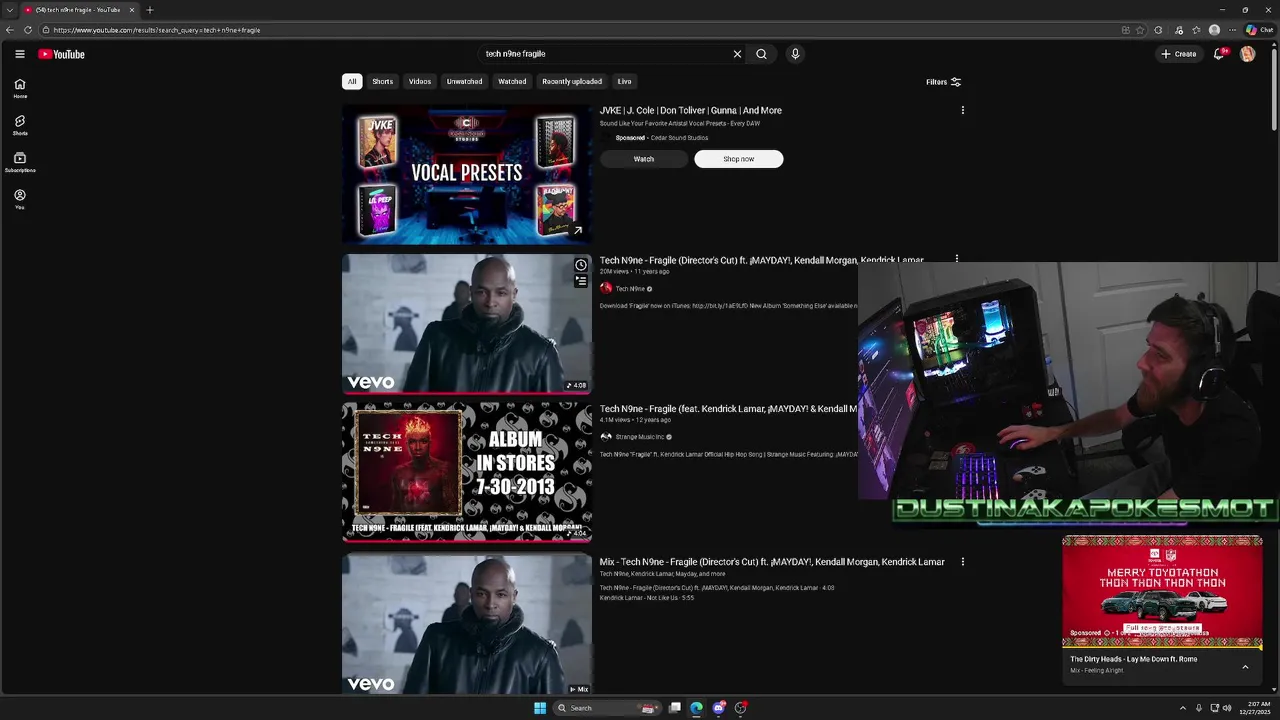Open Task View on the taskbar
The width and height of the screenshot is (1280, 720).
(675, 708)
